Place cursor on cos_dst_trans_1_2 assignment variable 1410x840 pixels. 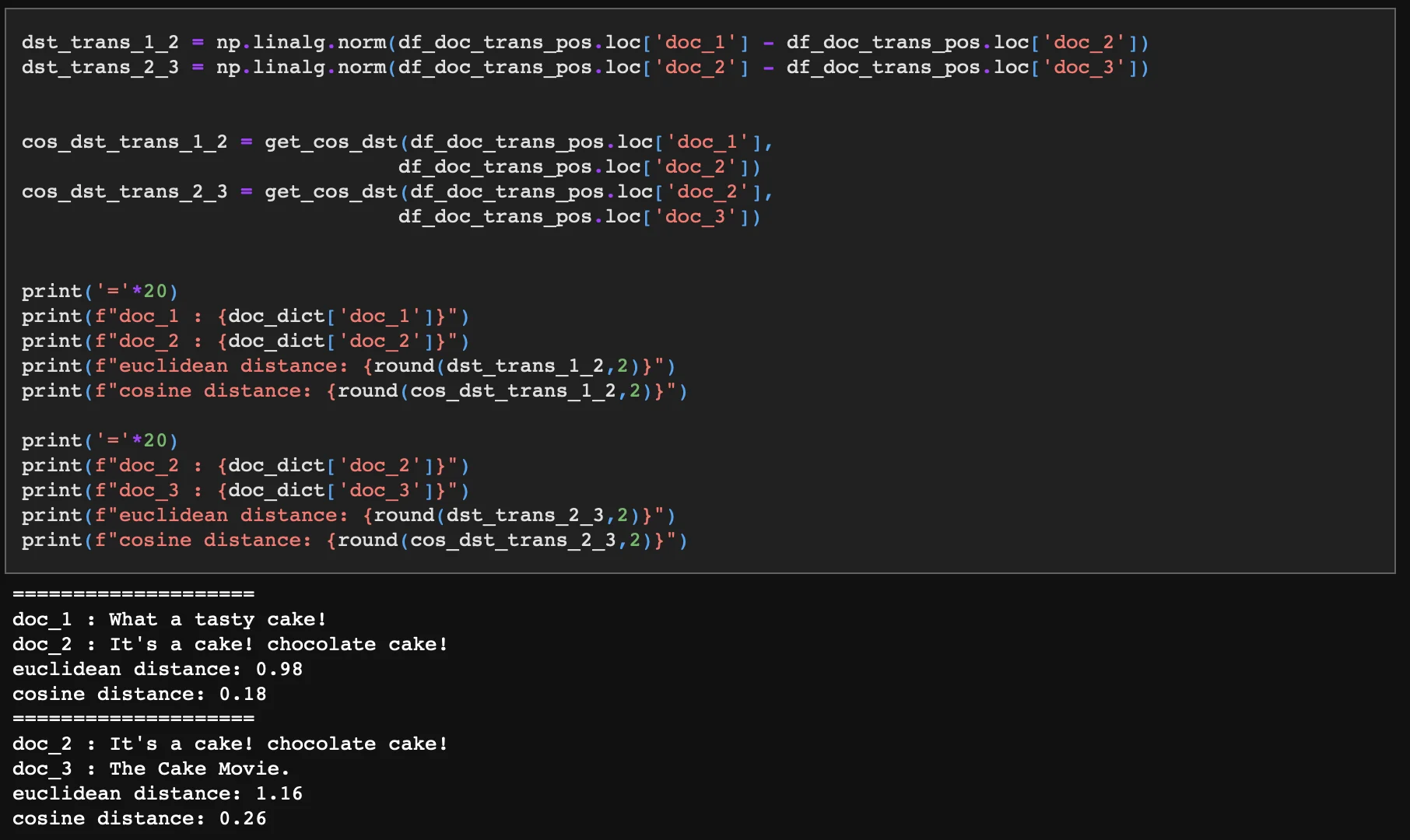[125, 142]
